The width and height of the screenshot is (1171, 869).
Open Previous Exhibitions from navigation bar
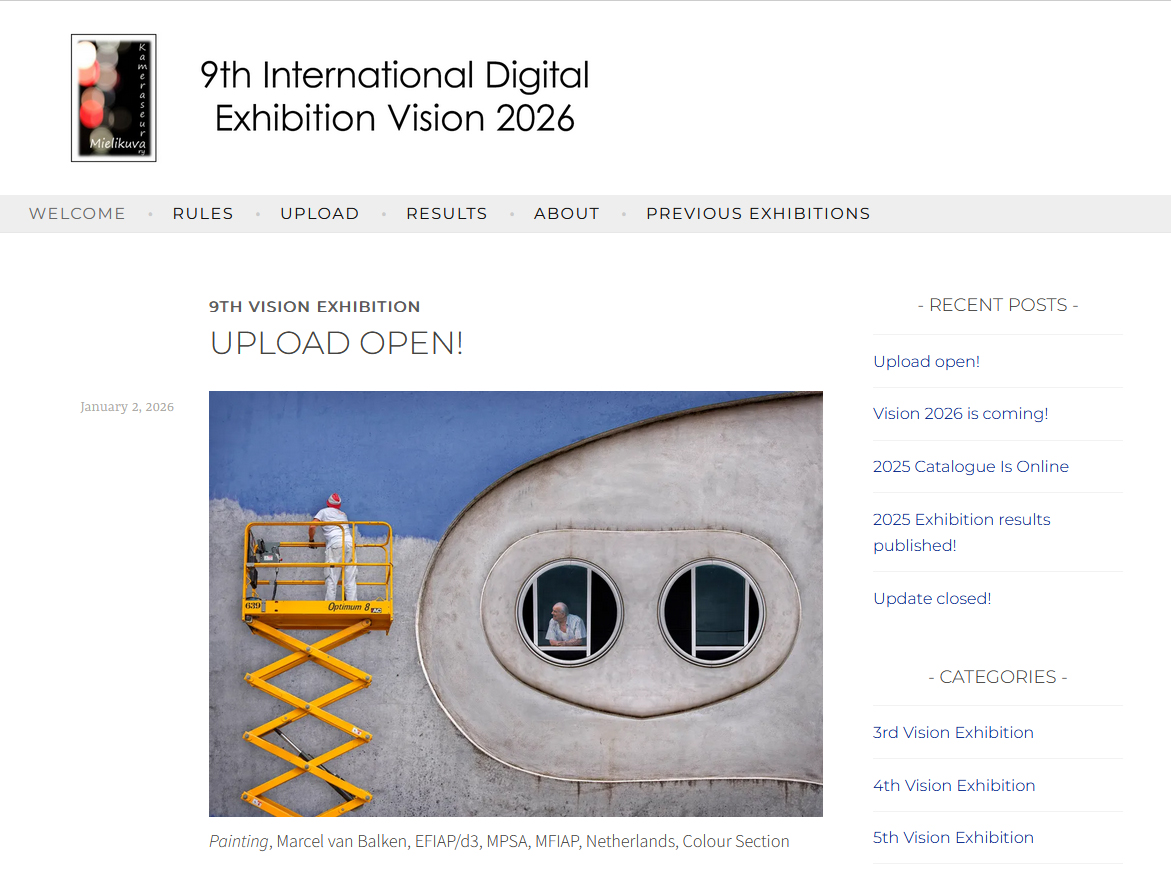coord(757,214)
